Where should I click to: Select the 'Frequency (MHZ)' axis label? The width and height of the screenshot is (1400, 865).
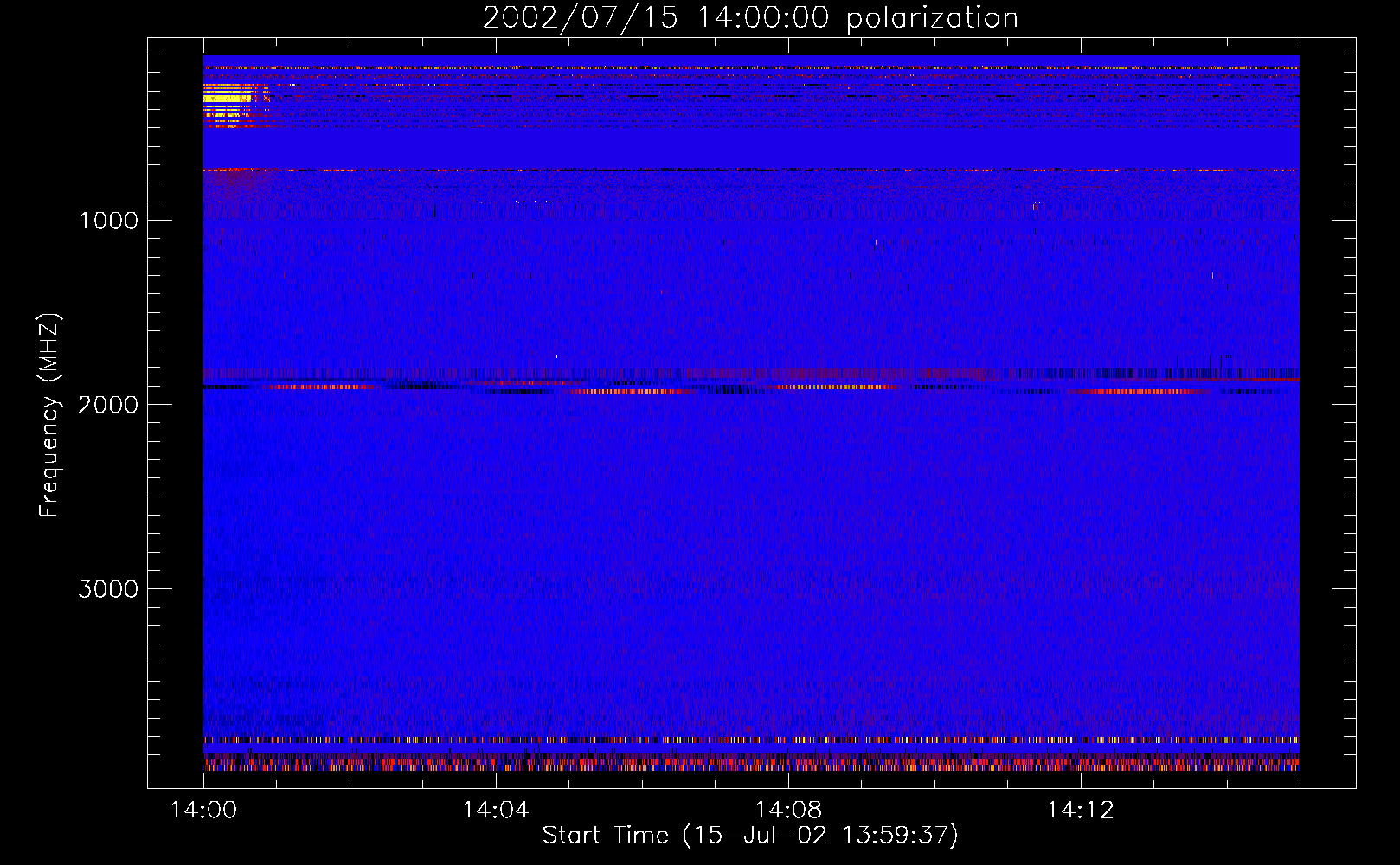pyautogui.click(x=49, y=415)
